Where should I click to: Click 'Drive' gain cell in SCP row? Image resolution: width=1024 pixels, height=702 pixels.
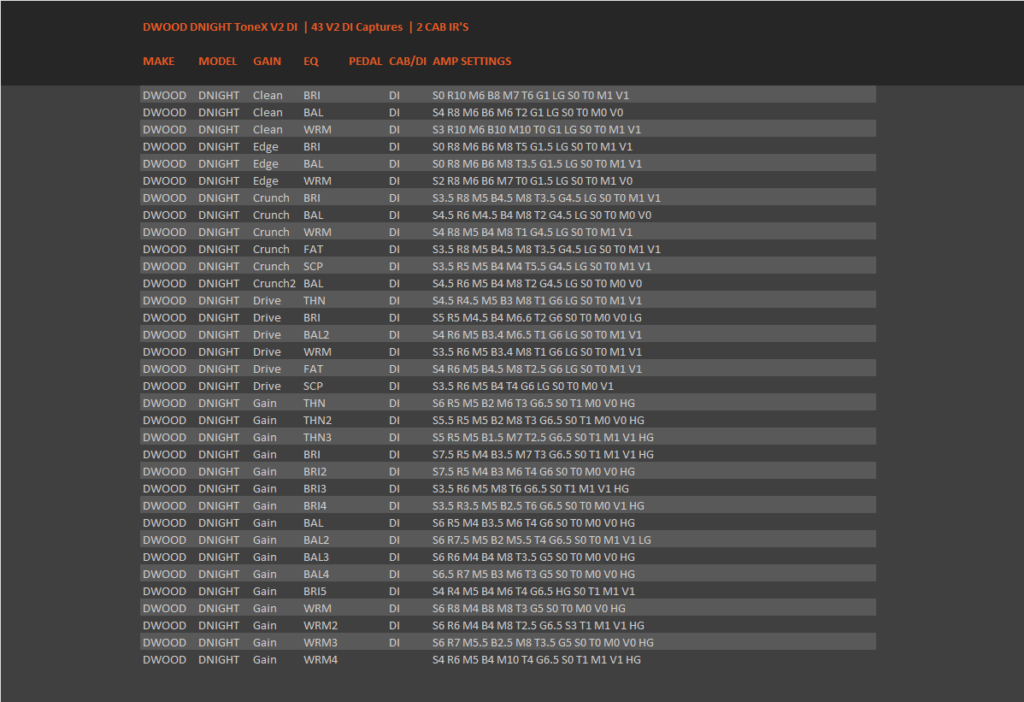click(267, 386)
